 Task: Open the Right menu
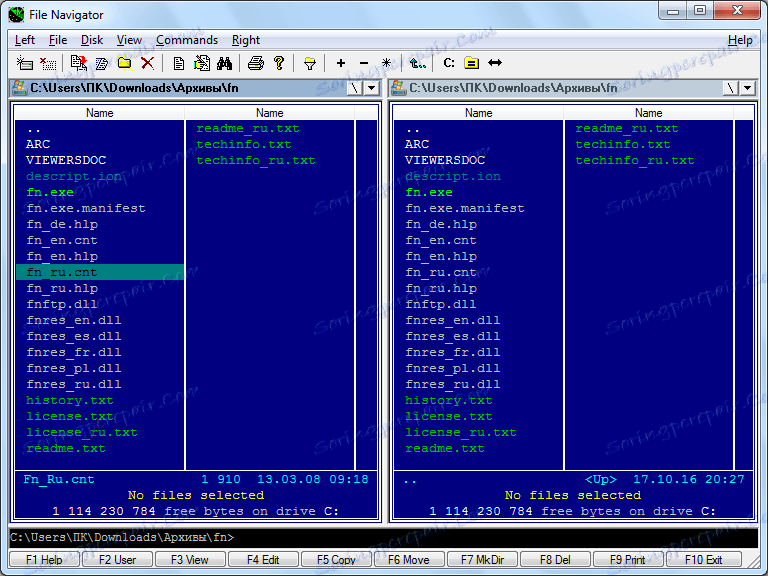click(245, 40)
